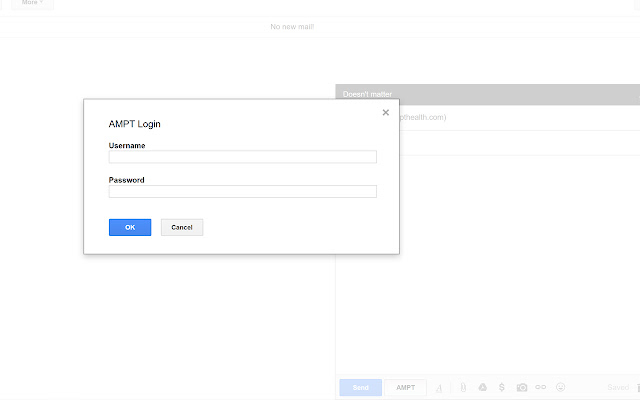The image size is (640, 400).
Task: Open the emoji picker smiley icon
Action: click(x=560, y=387)
